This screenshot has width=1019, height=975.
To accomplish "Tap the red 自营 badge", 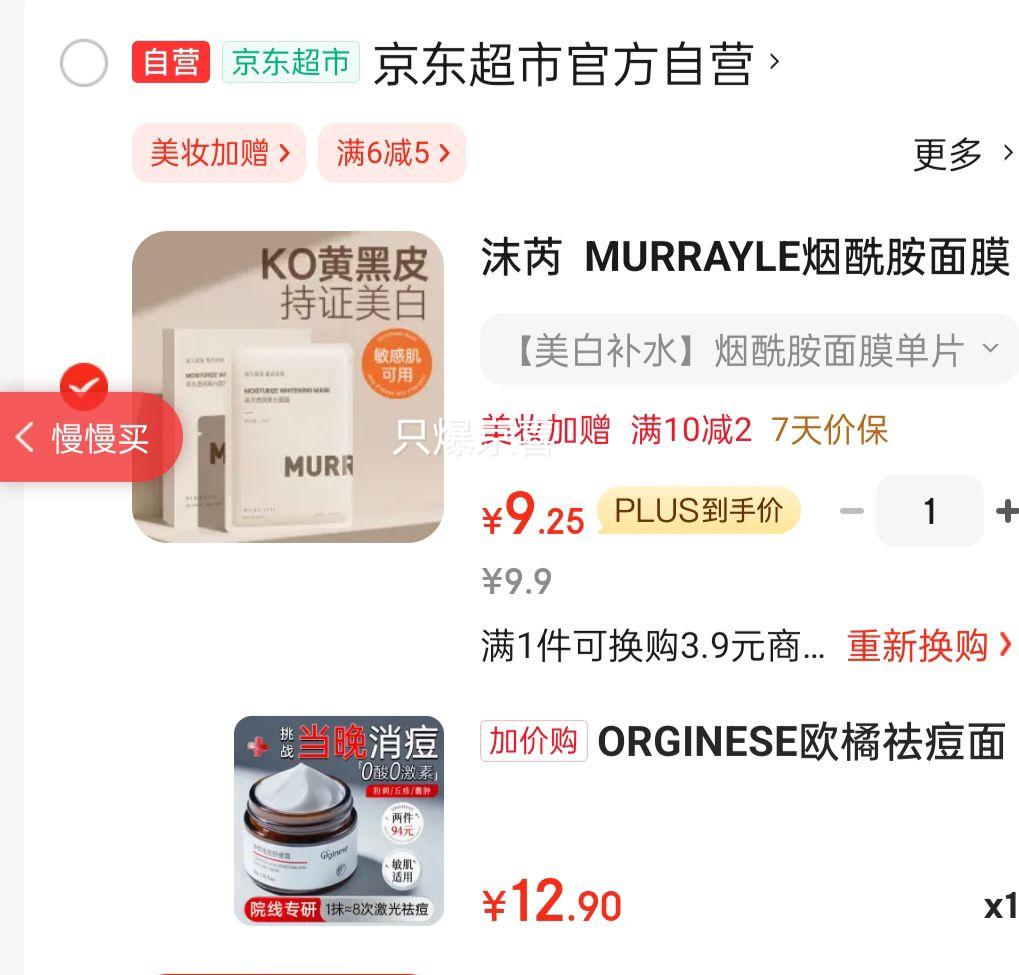I will 171,62.
